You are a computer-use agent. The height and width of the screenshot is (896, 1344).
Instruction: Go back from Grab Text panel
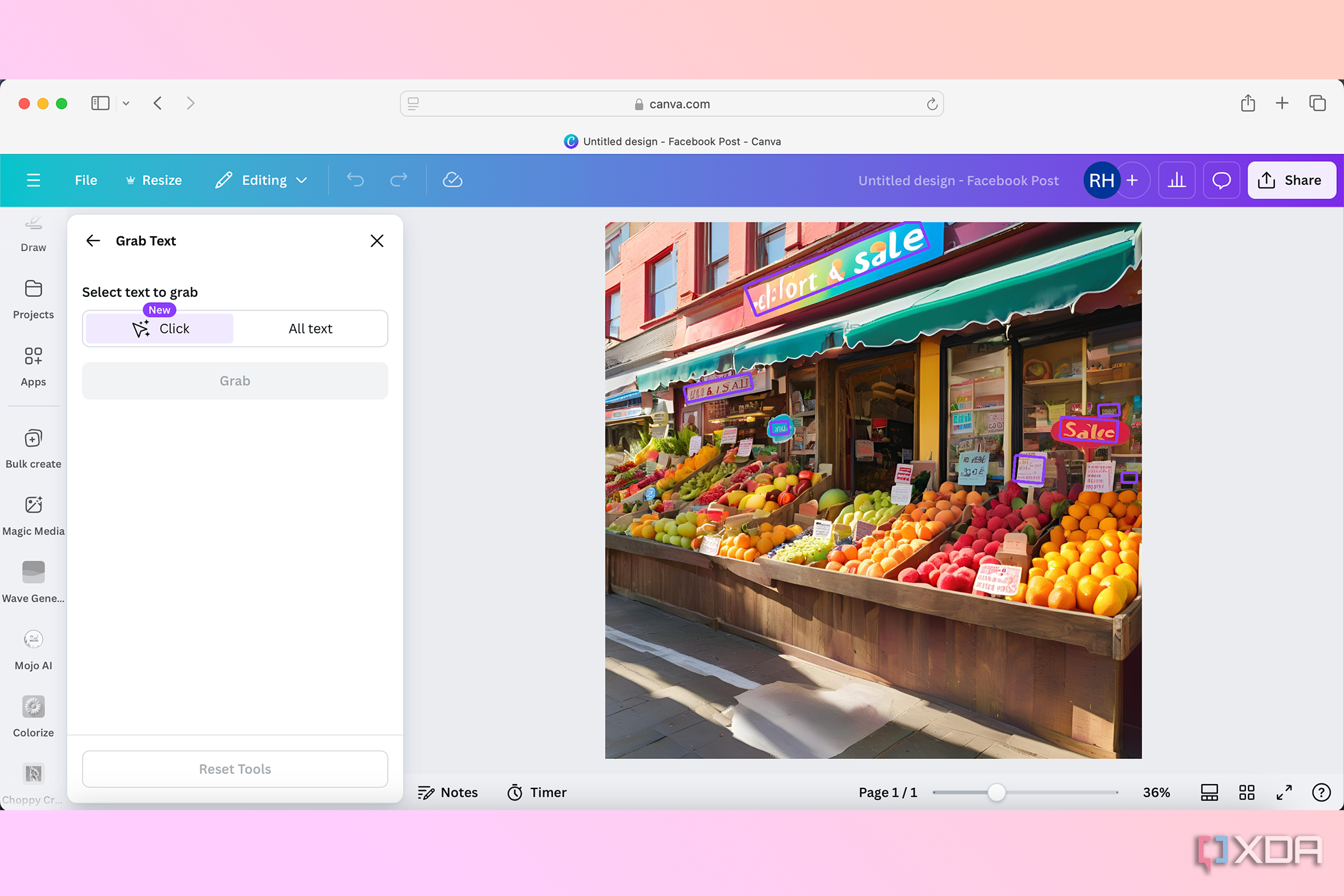[93, 241]
